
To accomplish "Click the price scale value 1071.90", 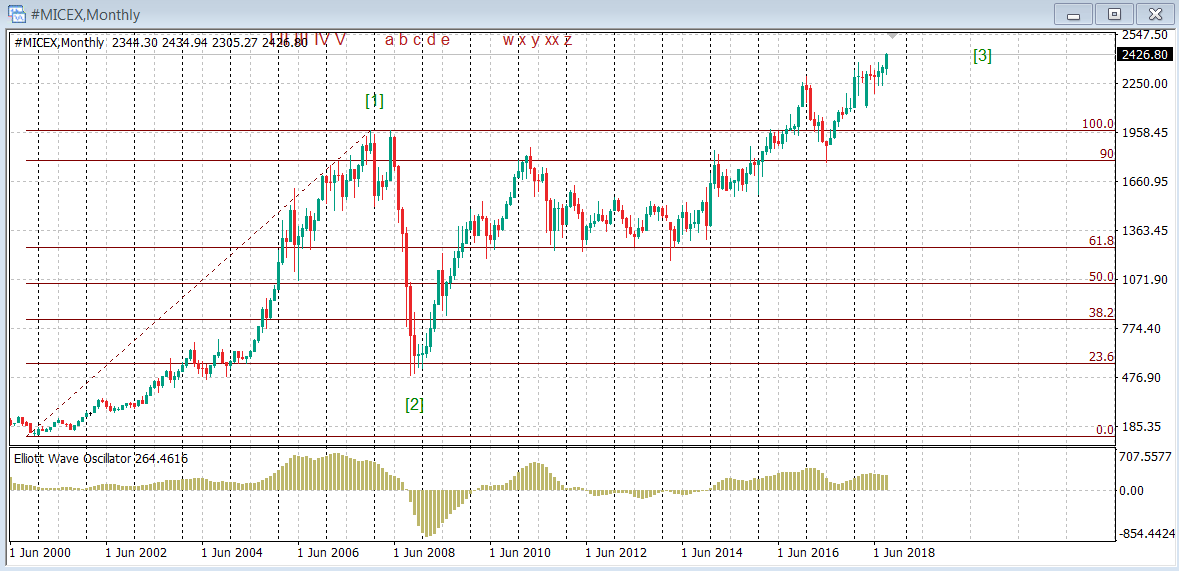I will (1146, 280).
